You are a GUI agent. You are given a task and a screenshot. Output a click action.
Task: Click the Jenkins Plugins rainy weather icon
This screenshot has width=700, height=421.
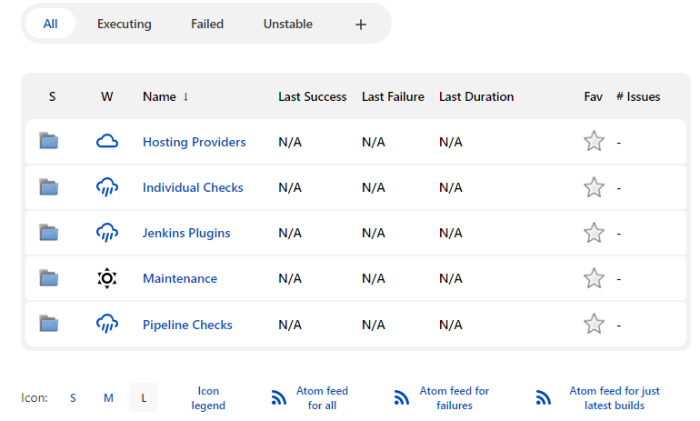coord(107,233)
